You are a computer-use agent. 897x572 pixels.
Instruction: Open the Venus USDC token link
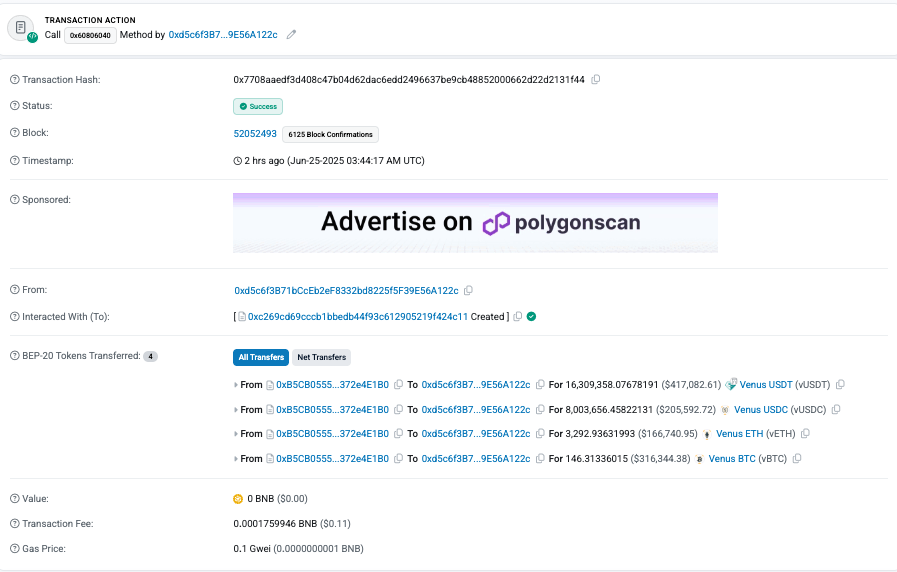coord(761,410)
